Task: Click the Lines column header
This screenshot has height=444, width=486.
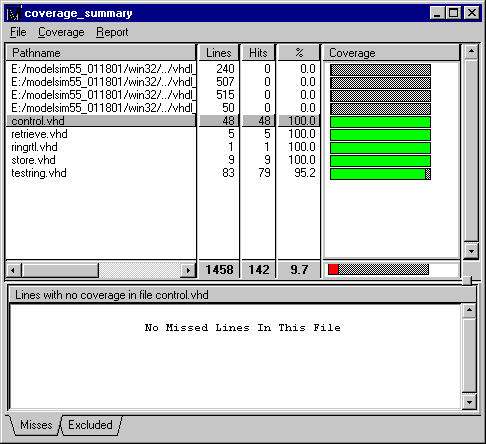Action: click(x=219, y=53)
